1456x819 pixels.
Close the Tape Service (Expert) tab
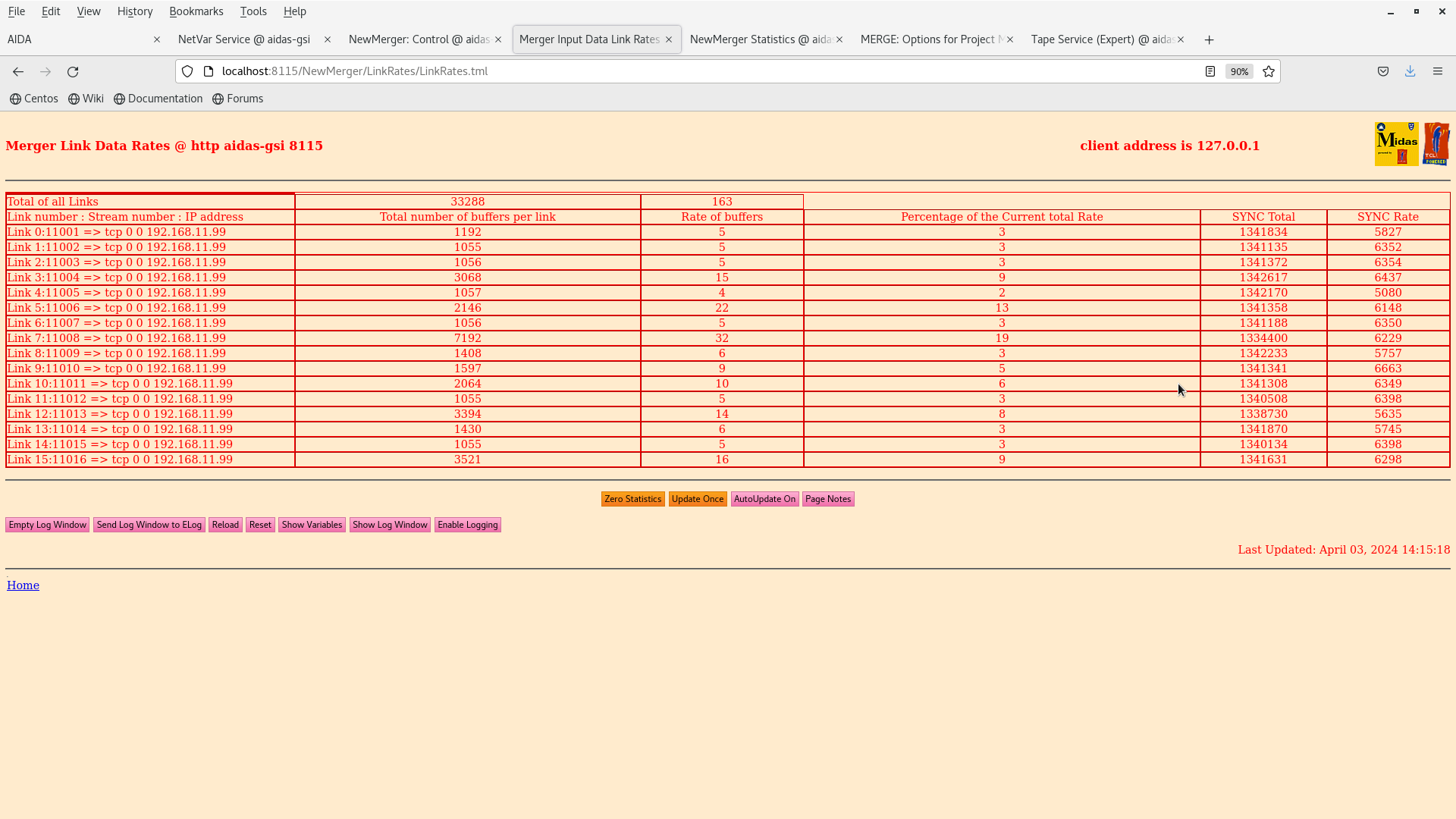pos(1181,39)
